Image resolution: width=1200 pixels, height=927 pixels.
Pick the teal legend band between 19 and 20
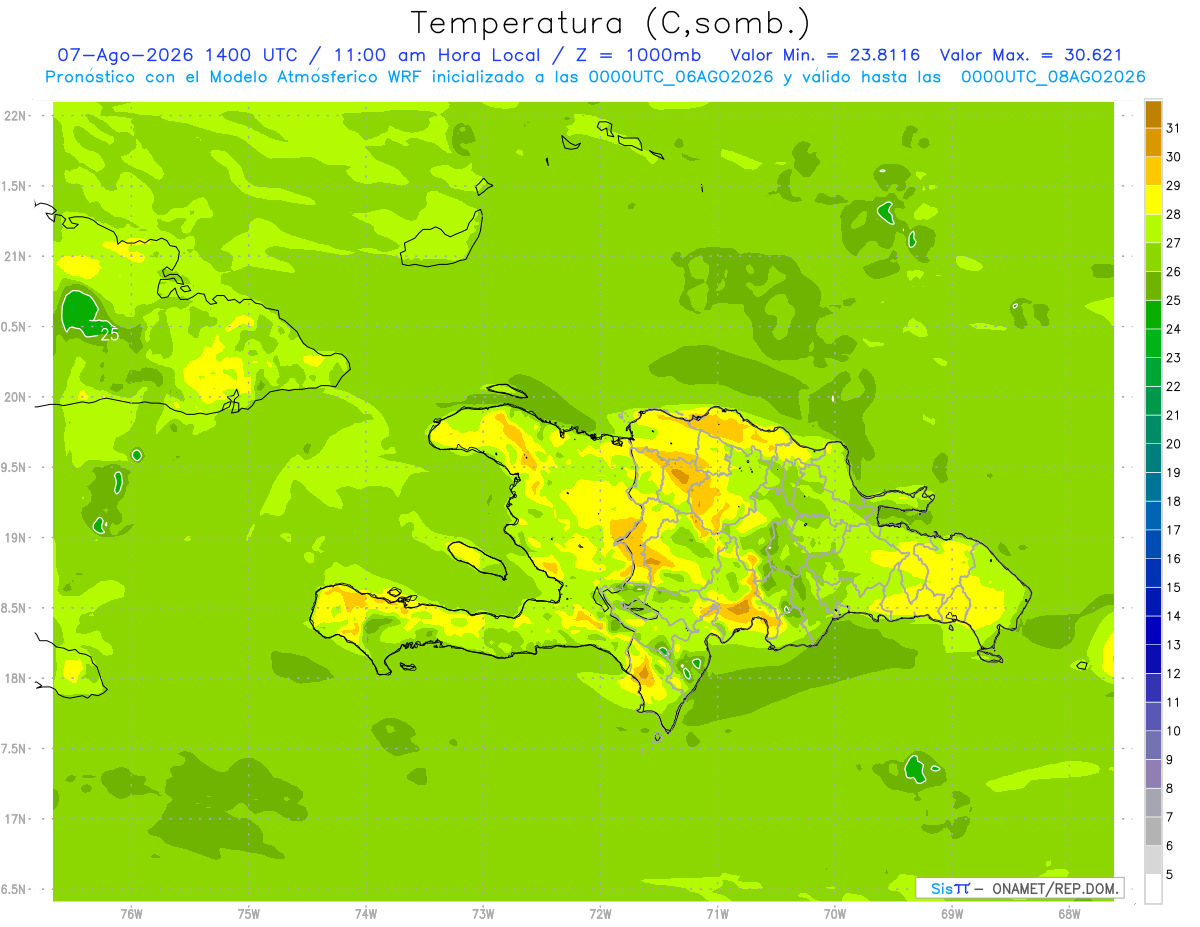1153,458
